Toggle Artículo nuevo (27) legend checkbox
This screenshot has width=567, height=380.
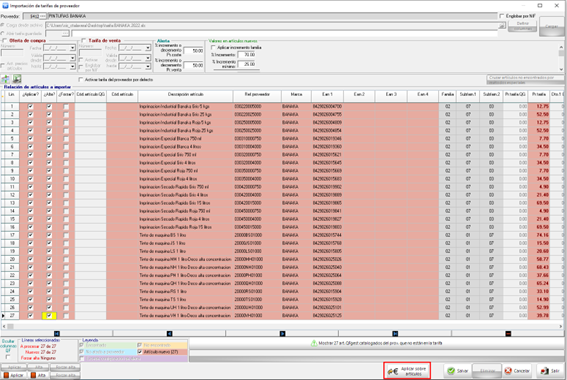tap(140, 352)
